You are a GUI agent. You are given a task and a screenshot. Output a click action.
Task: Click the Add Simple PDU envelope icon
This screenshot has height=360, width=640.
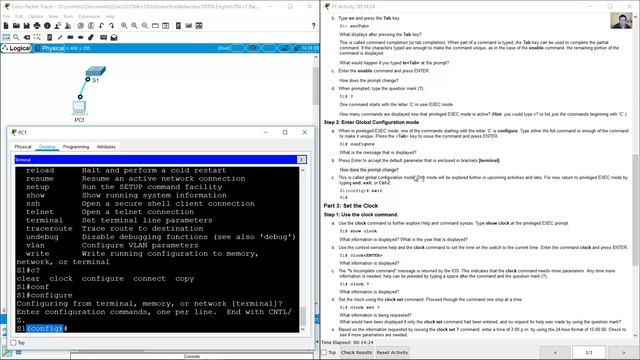click(104, 37)
